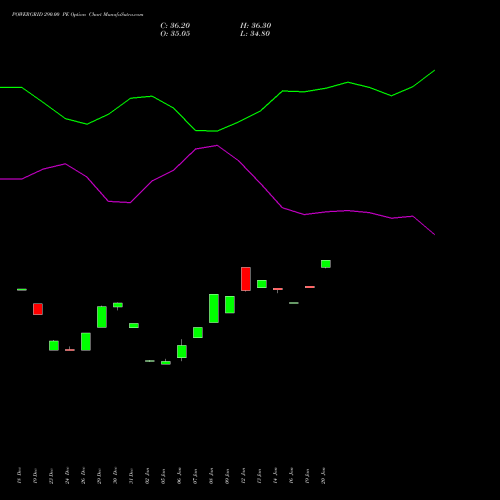Click the high value H: 36.30
Screen dimensions: 500x500
point(255,26)
